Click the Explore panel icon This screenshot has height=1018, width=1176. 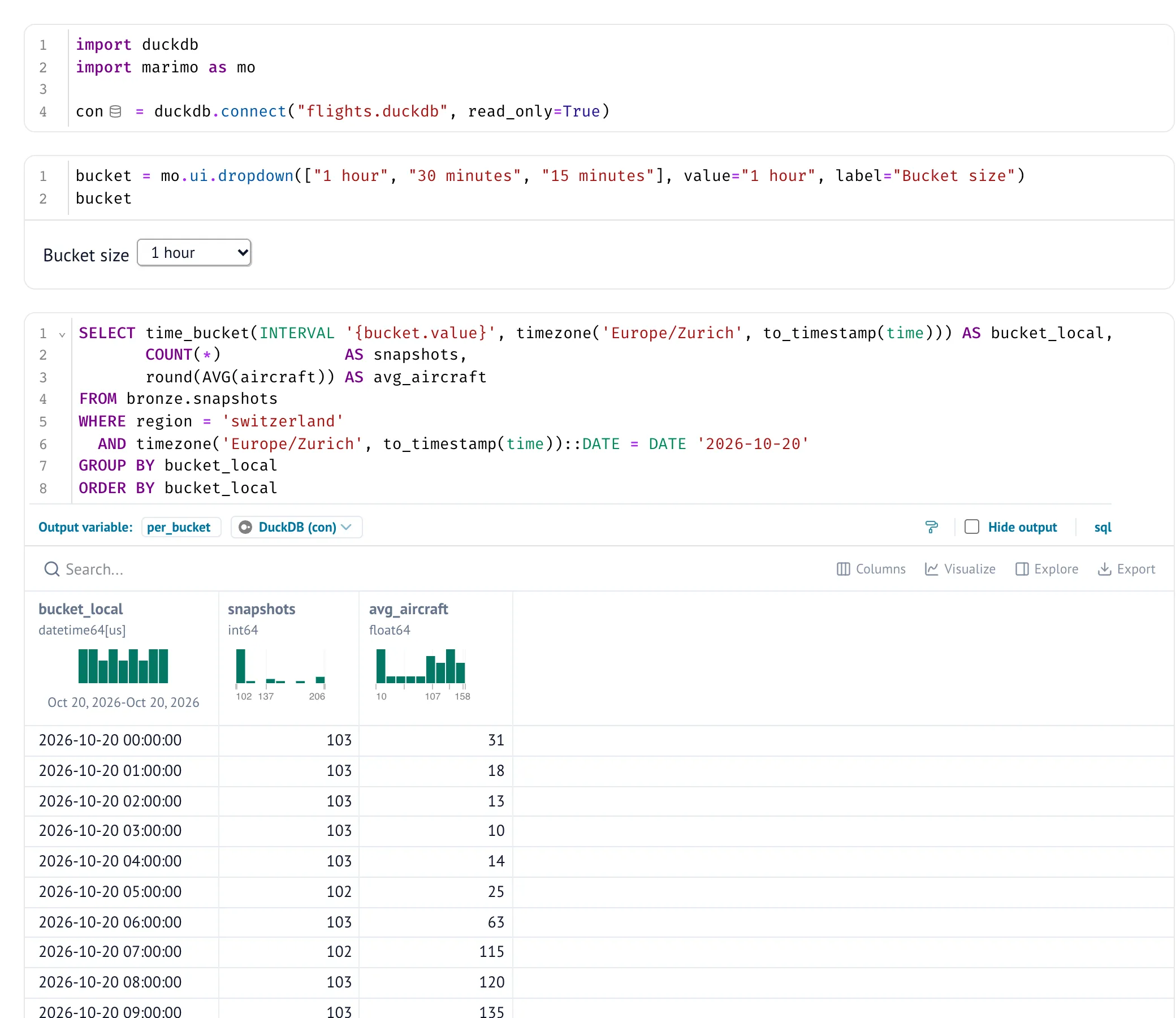click(1022, 568)
